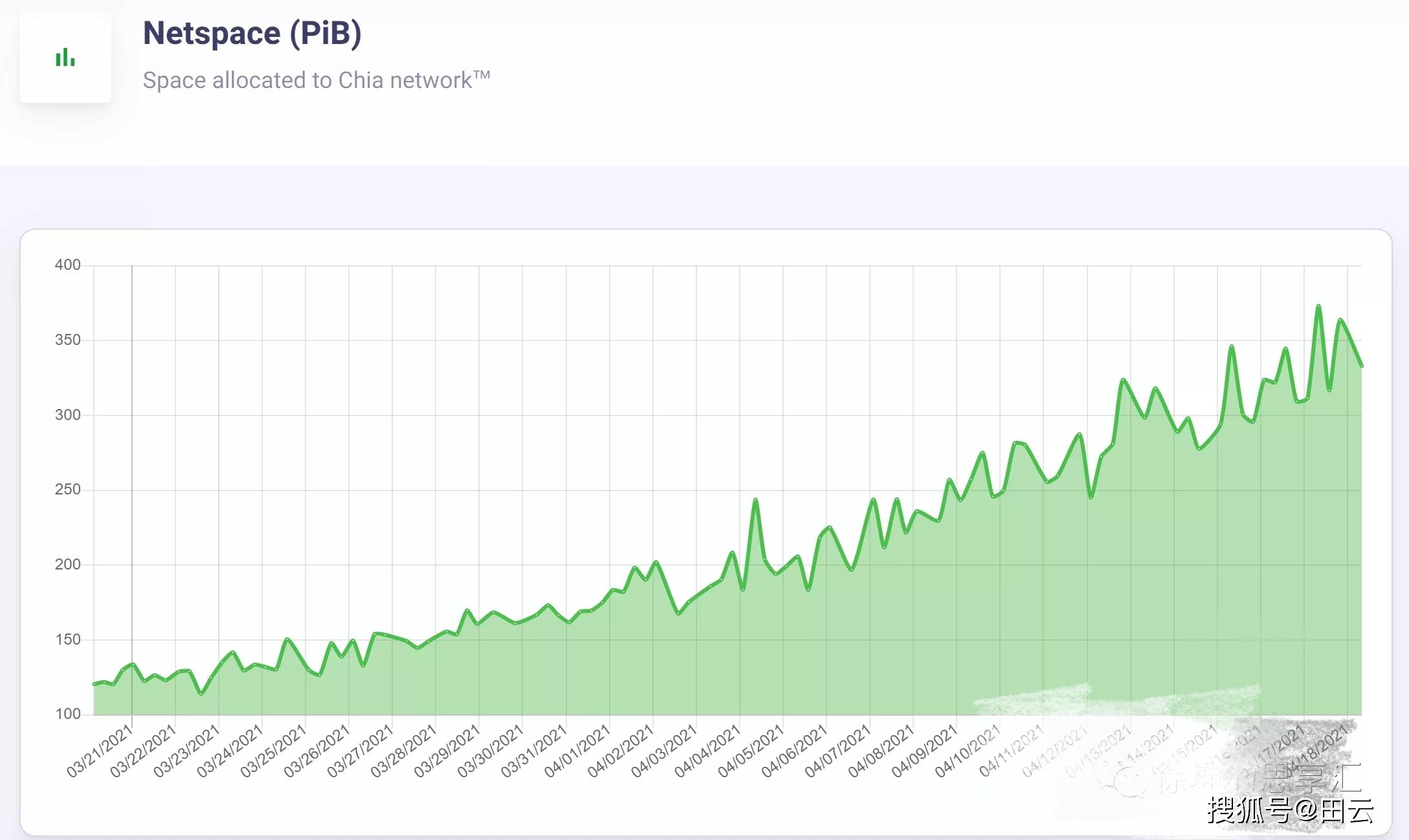The height and width of the screenshot is (840, 1409).
Task: Click the 03/22/2021 date label
Action: pyautogui.click(x=143, y=751)
